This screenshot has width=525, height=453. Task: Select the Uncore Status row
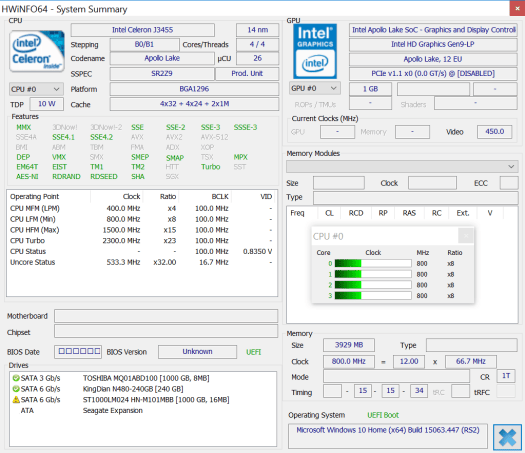[142, 262]
